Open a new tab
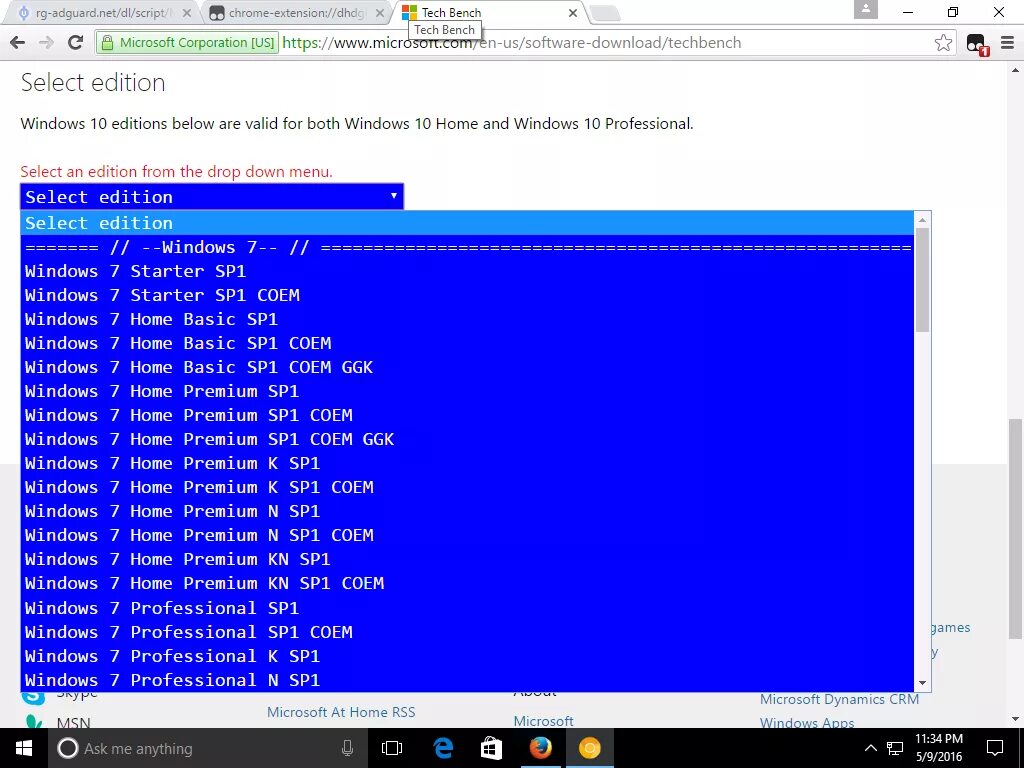The width and height of the screenshot is (1024, 768). pyautogui.click(x=605, y=13)
